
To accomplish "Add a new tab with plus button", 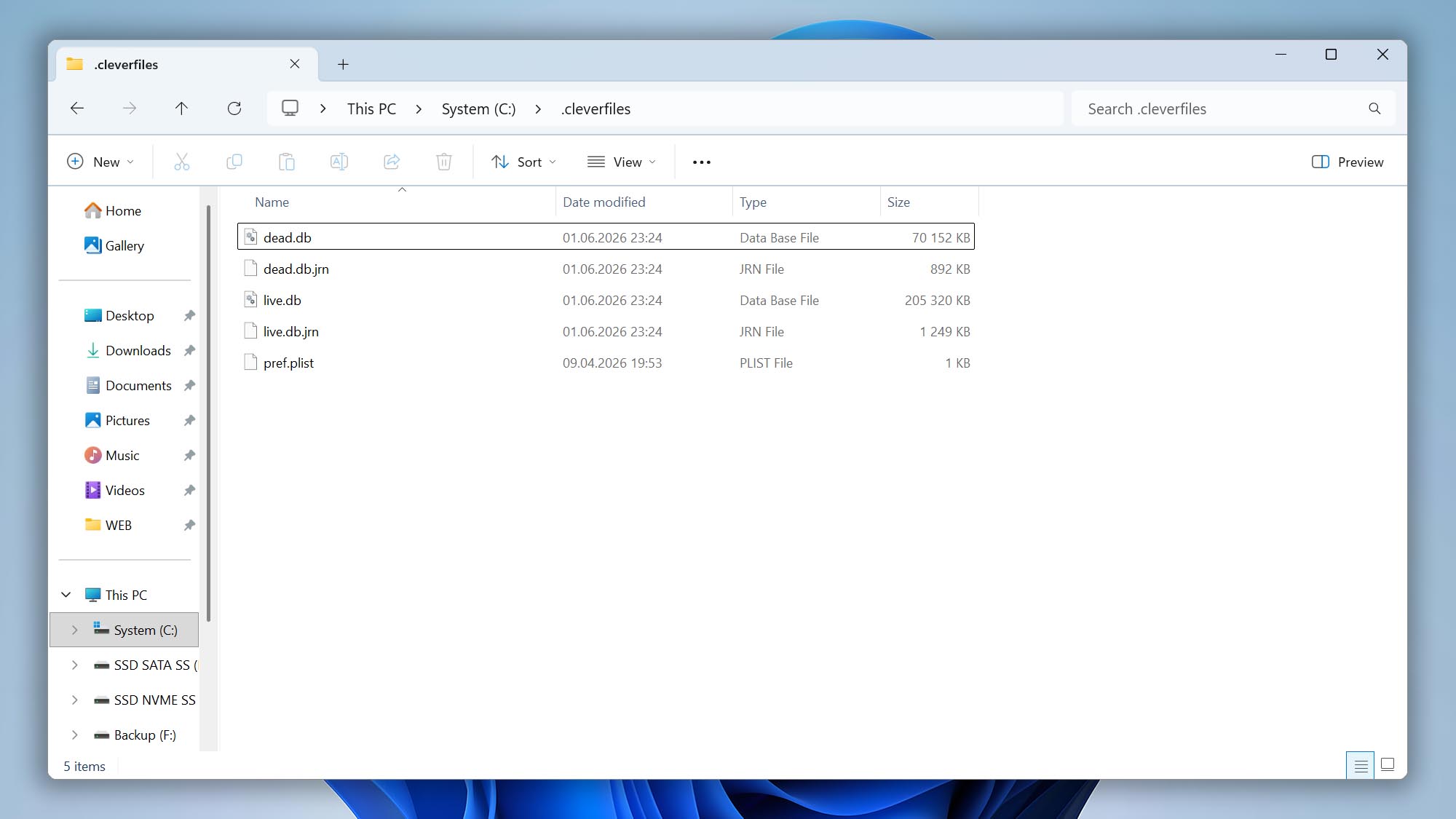I will coord(343,64).
